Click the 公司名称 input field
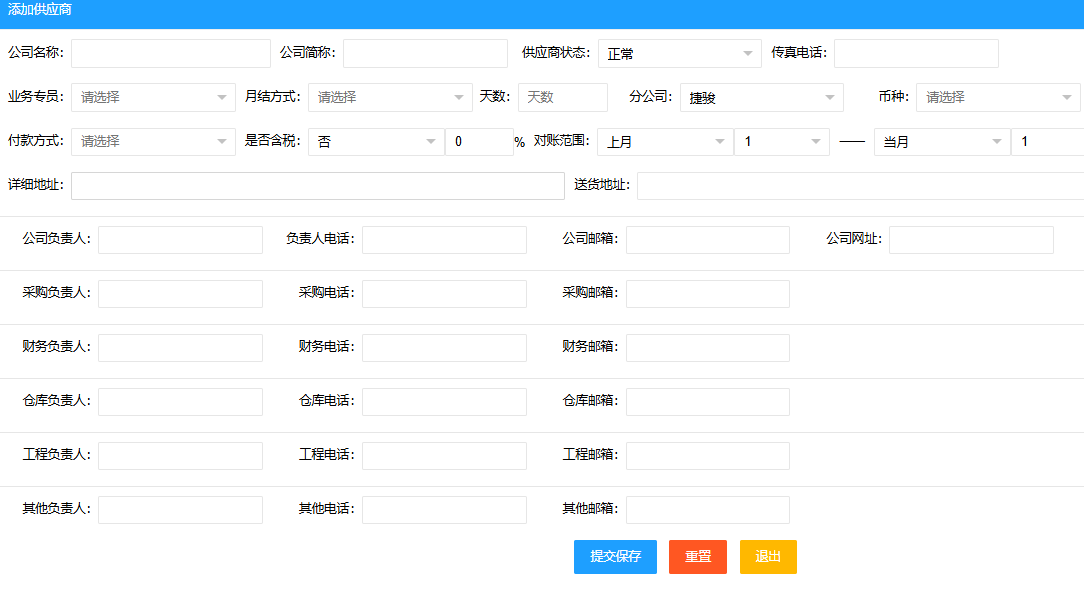Viewport: 1084px width, 601px height. (170, 52)
